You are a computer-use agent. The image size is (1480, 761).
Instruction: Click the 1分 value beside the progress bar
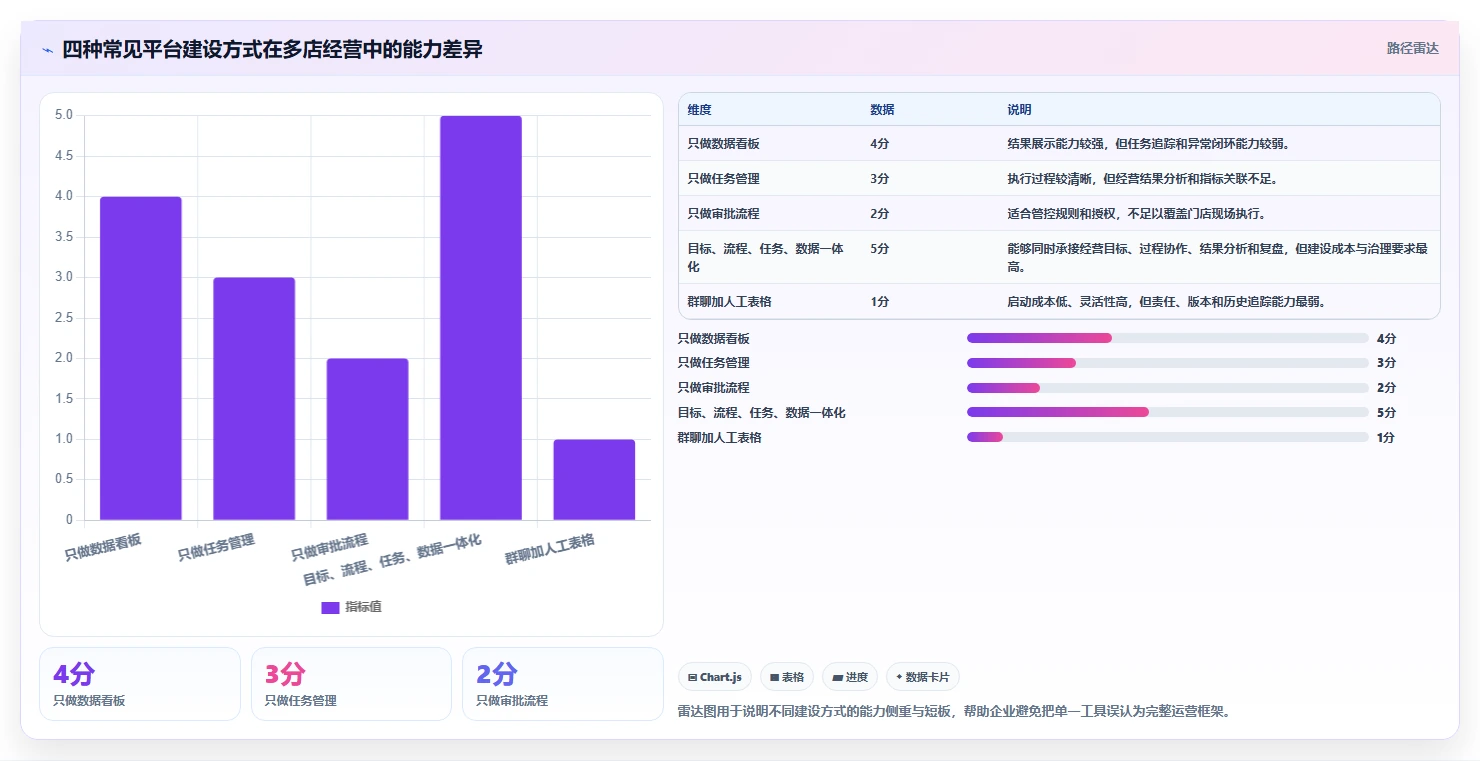click(x=1386, y=437)
